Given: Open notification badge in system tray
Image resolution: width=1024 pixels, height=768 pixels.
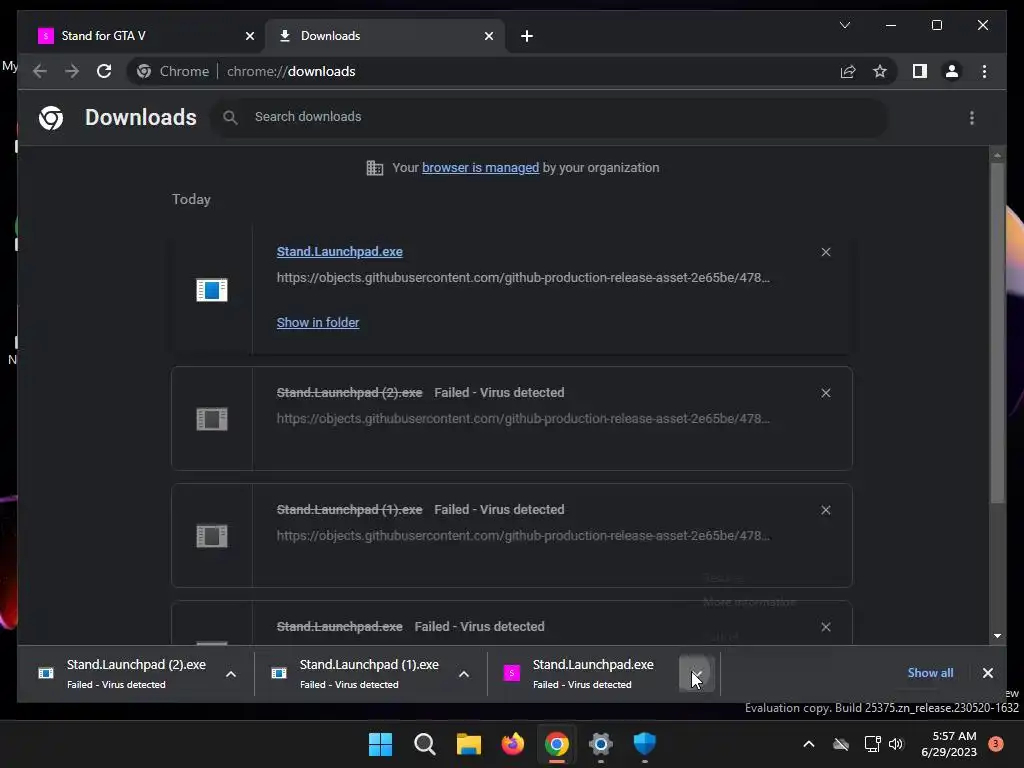Looking at the screenshot, I should [x=995, y=744].
